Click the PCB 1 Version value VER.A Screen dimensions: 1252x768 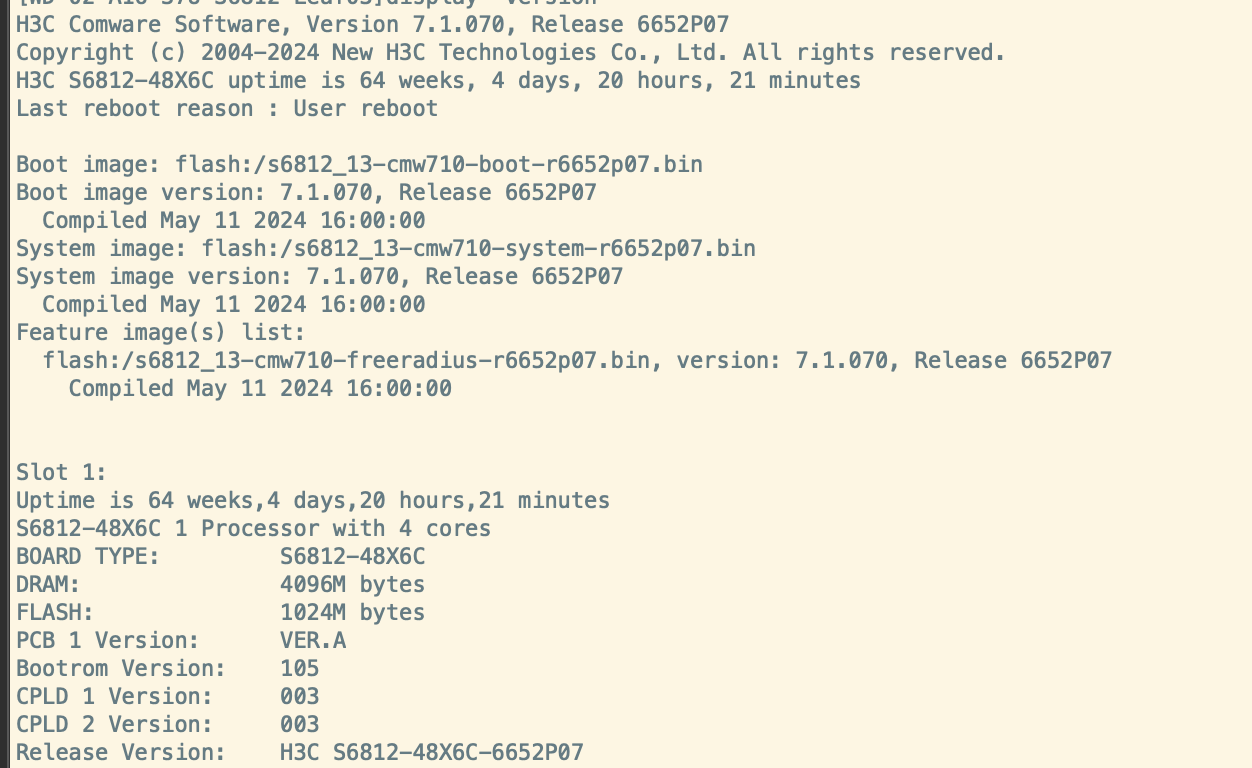[x=313, y=640]
